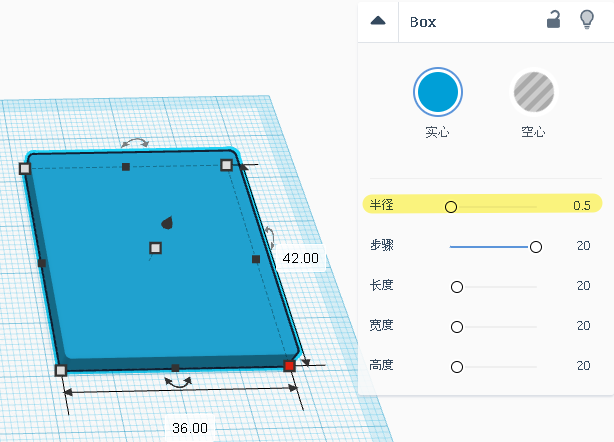Click the center white height handle
The image size is (614, 442).
155,248
